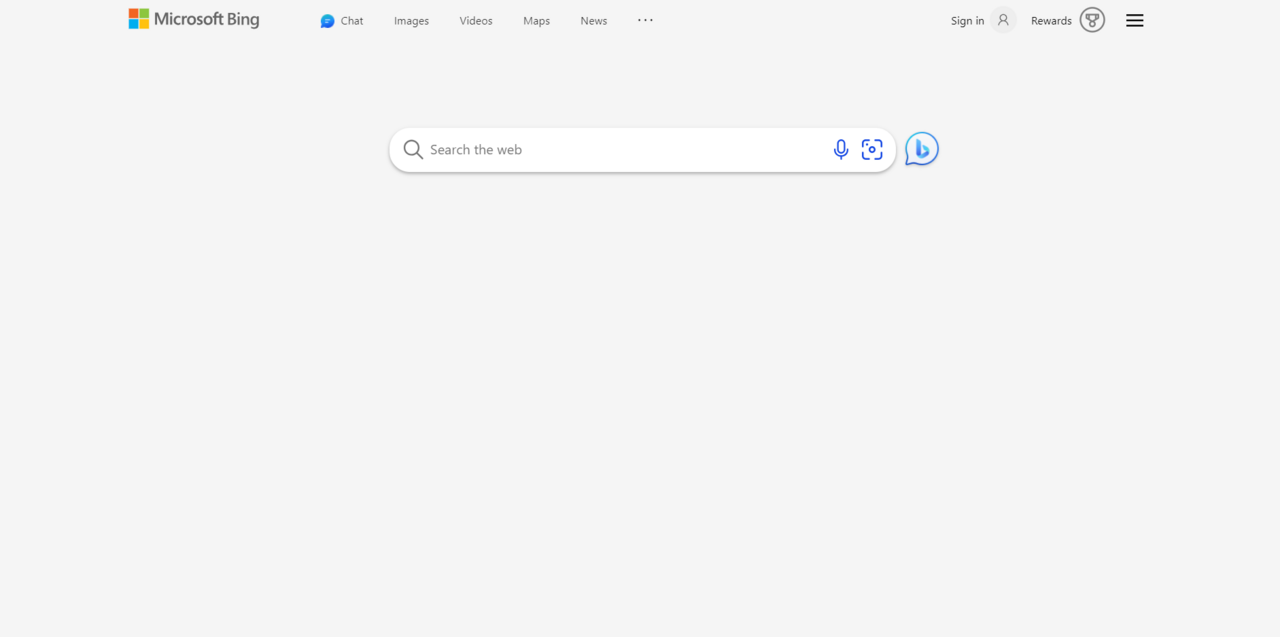Focus the Search the web field

(x=620, y=150)
